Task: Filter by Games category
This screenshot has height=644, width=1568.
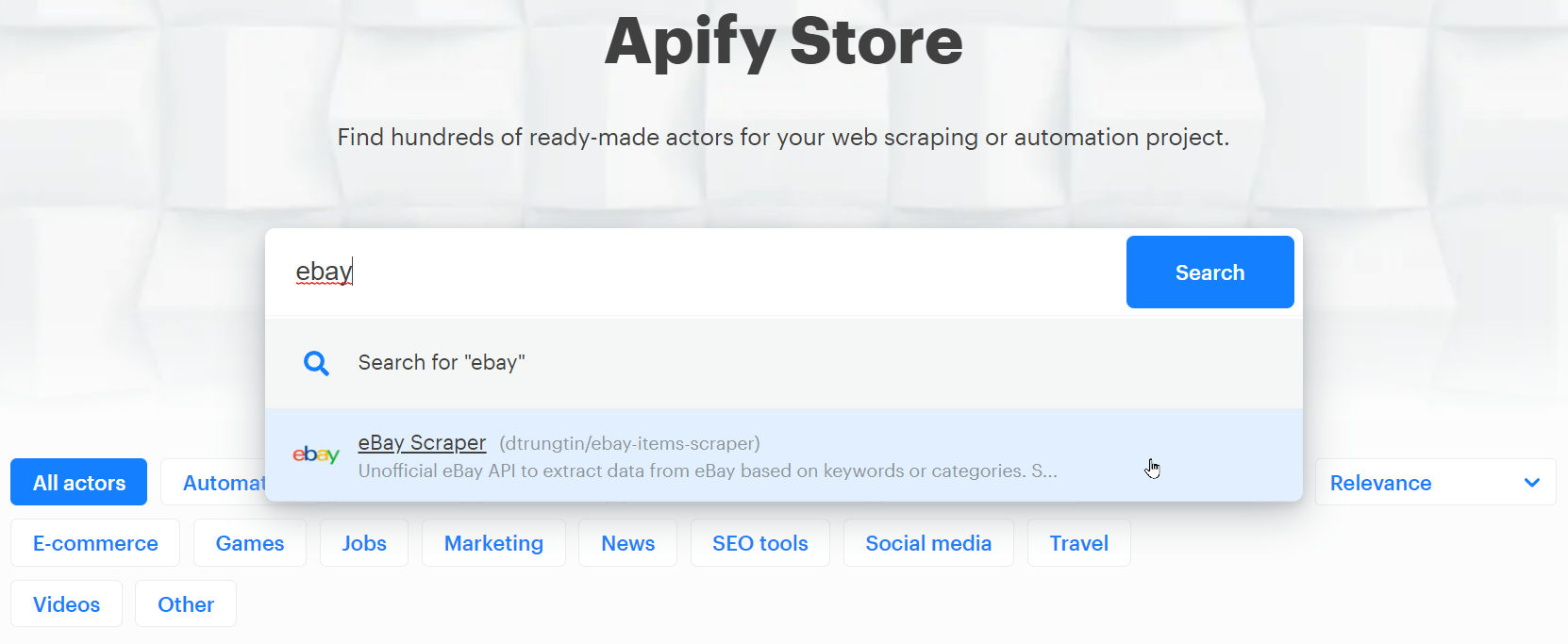Action: [x=250, y=543]
